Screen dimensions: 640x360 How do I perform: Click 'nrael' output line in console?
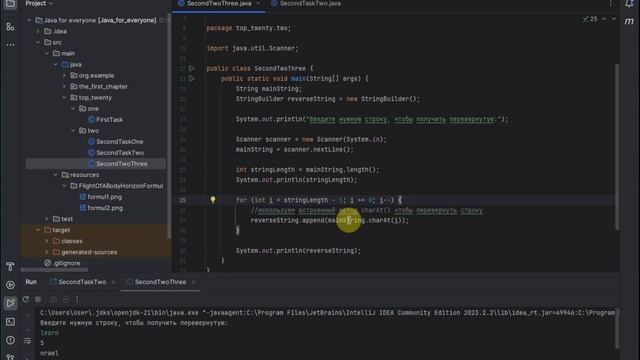click(49, 353)
